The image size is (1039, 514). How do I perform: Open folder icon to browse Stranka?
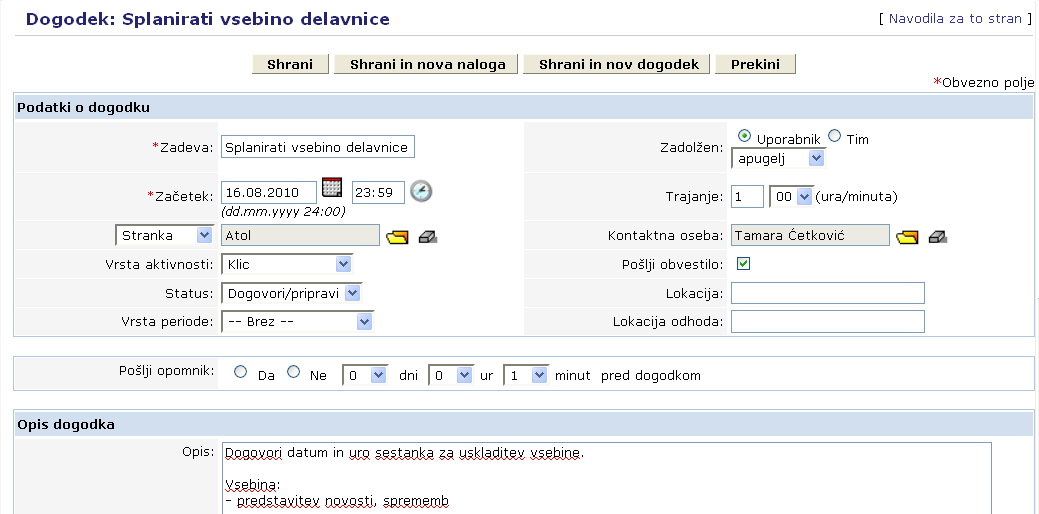(x=398, y=237)
